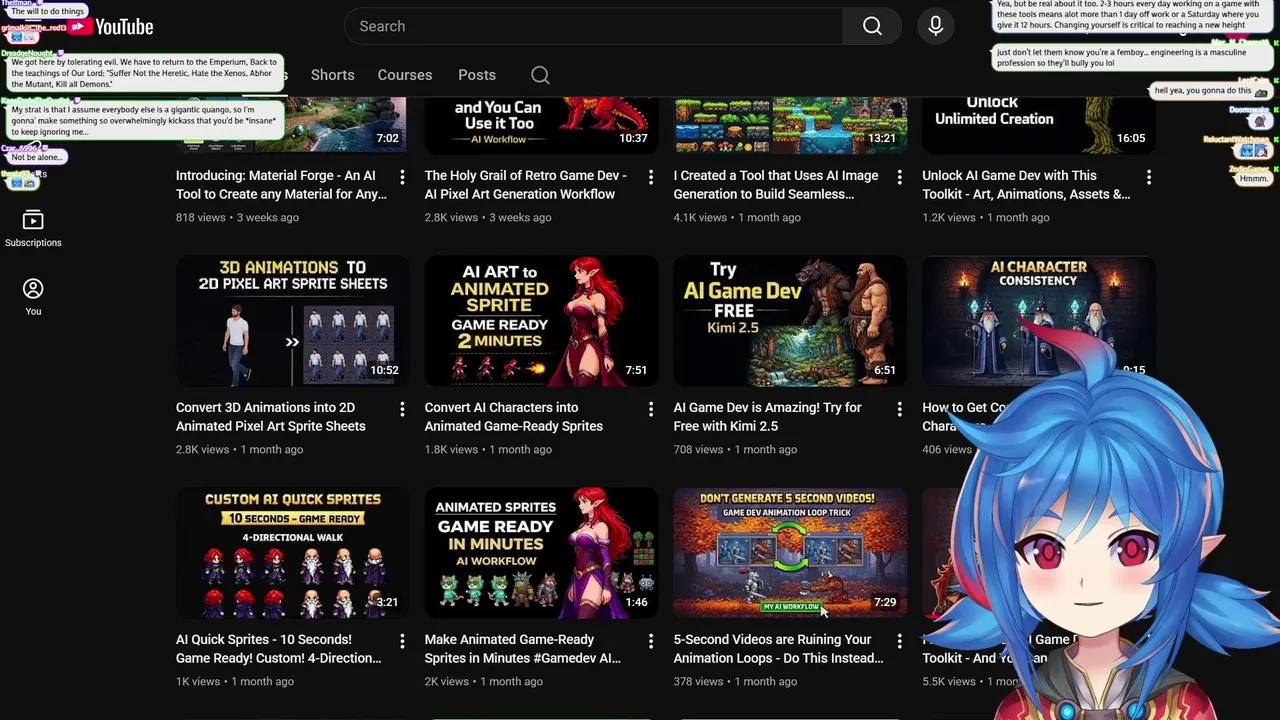
Task: Click '2.8K views • 3 weeks ago' text
Action: 488,217
